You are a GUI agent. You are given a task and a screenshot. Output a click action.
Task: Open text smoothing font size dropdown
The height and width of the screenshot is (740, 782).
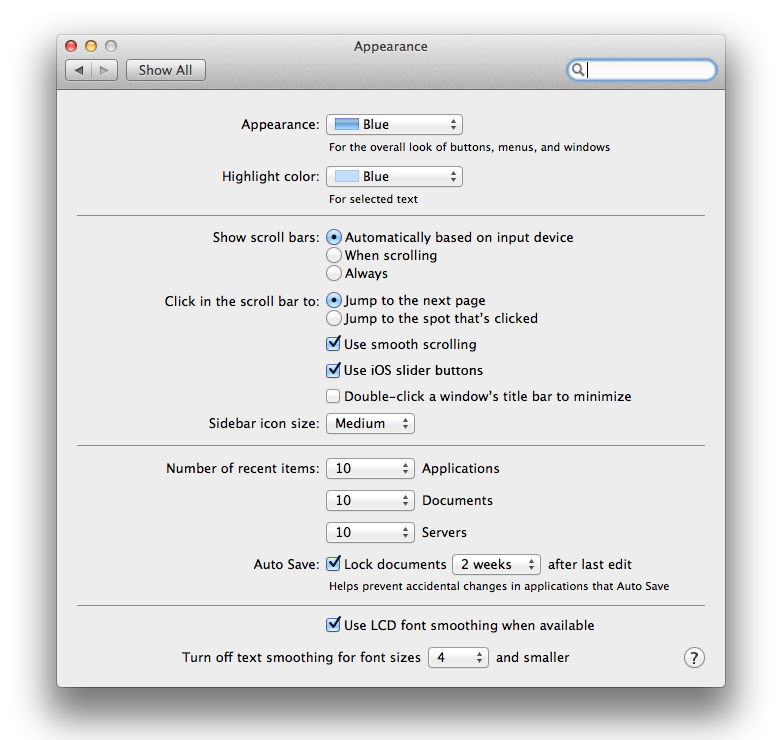pos(458,658)
